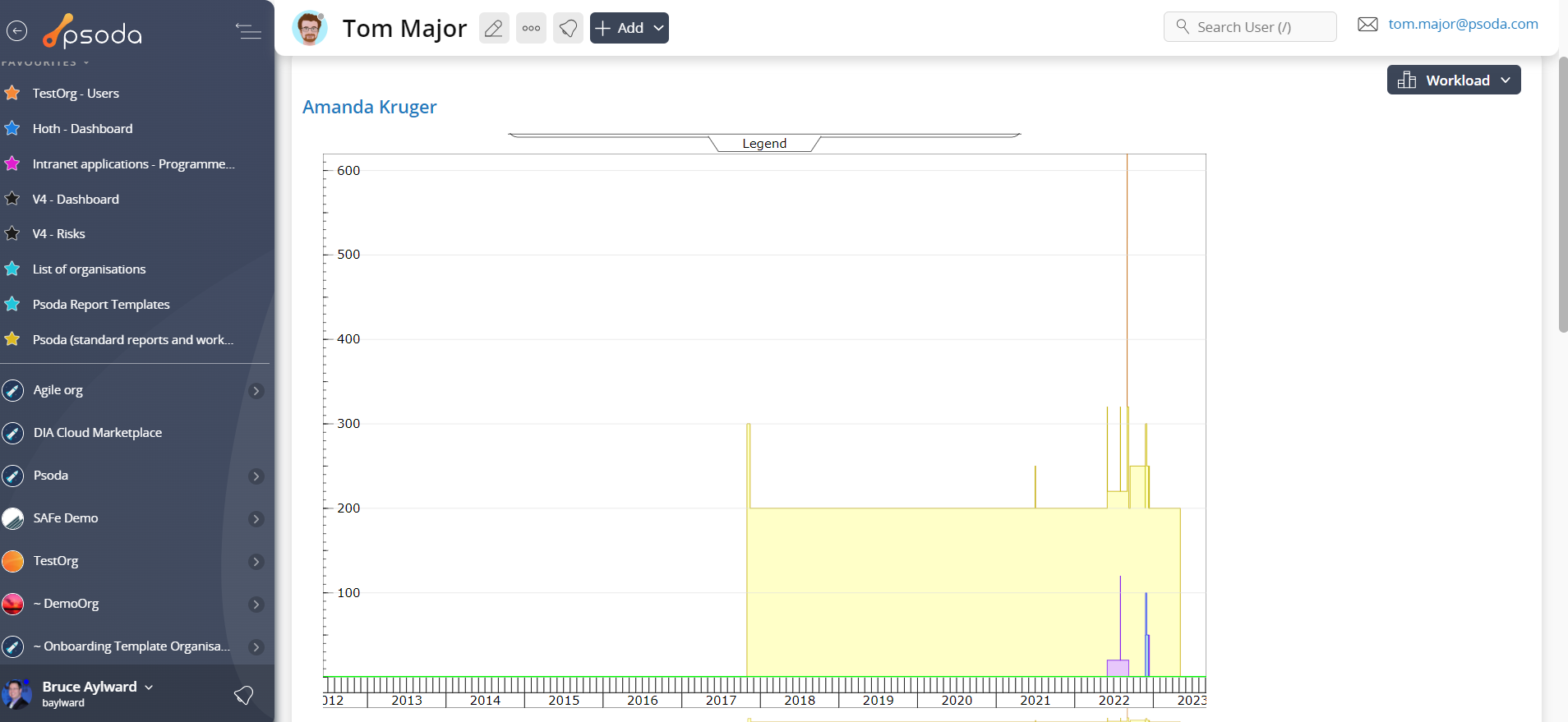Click the 2015 label on timeline axis
The image size is (1568, 722).
click(564, 701)
